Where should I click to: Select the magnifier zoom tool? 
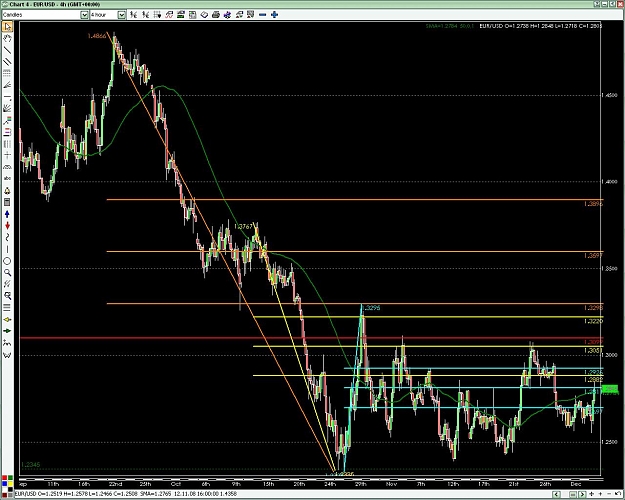7,272
